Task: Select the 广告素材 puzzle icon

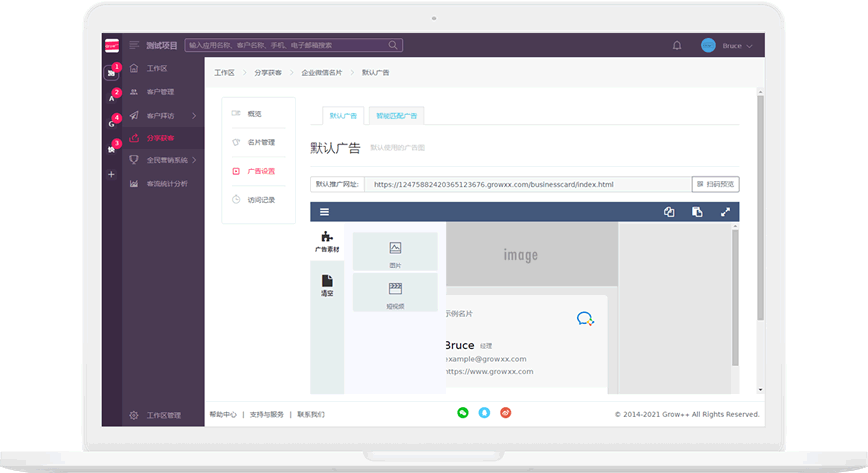Action: point(327,238)
